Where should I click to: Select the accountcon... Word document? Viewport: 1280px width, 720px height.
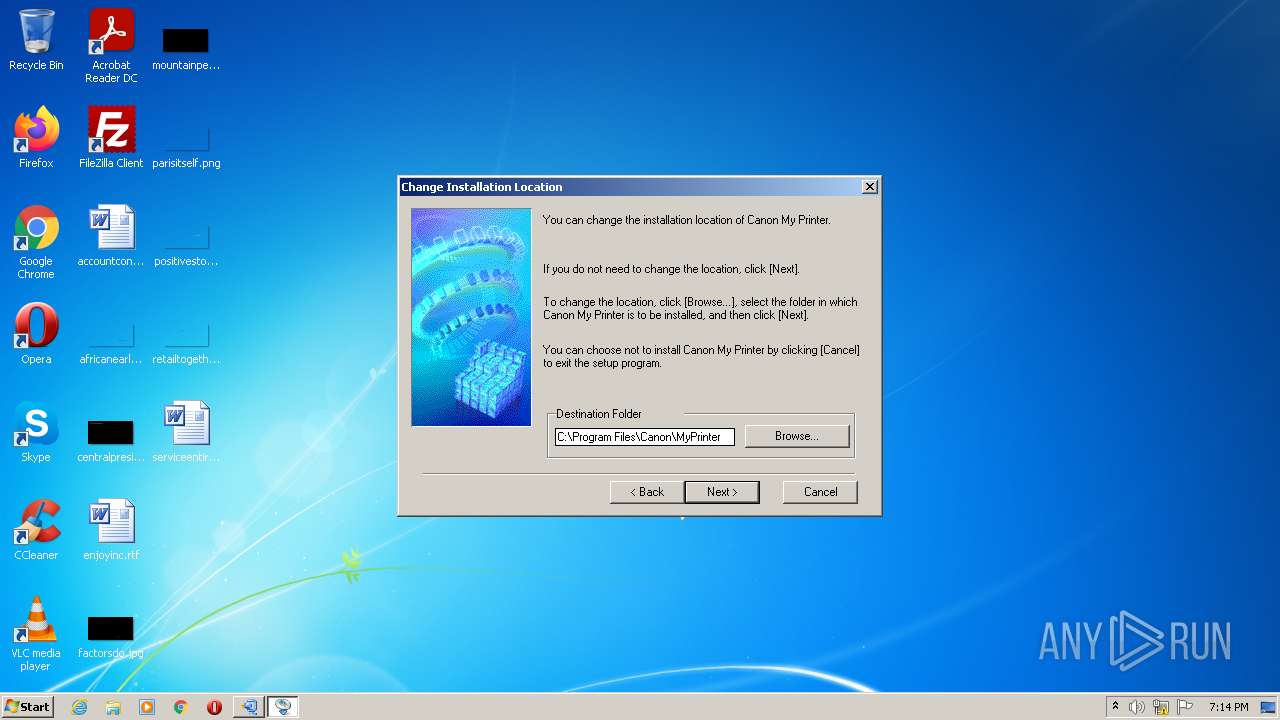(x=111, y=237)
